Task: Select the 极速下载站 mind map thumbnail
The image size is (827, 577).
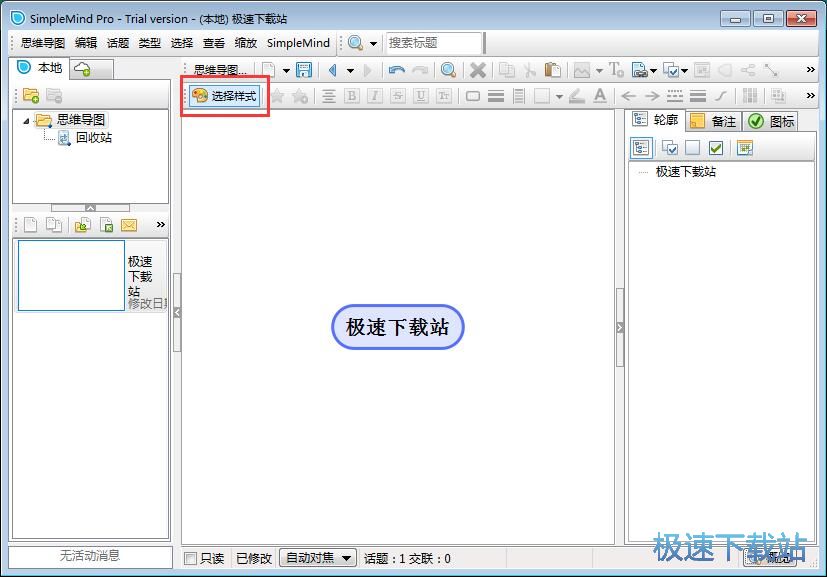Action: pos(71,275)
